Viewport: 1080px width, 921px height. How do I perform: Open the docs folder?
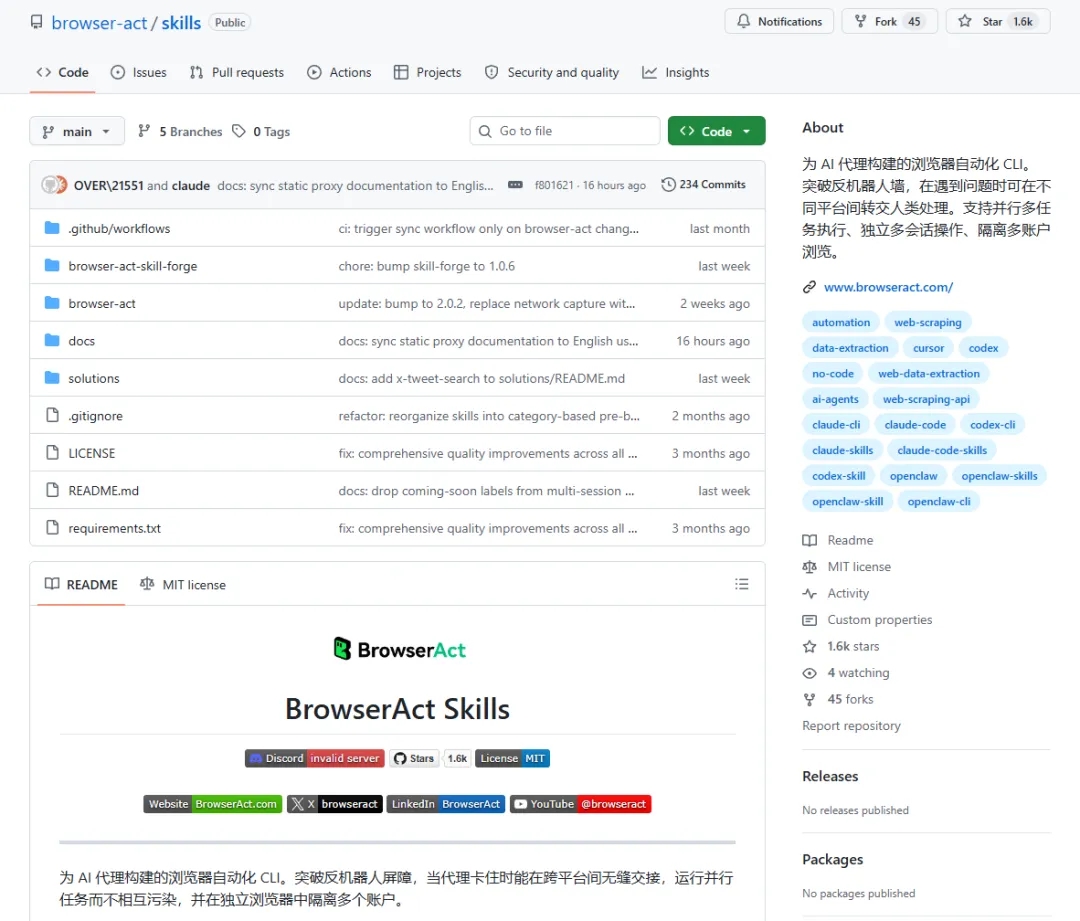tap(81, 341)
